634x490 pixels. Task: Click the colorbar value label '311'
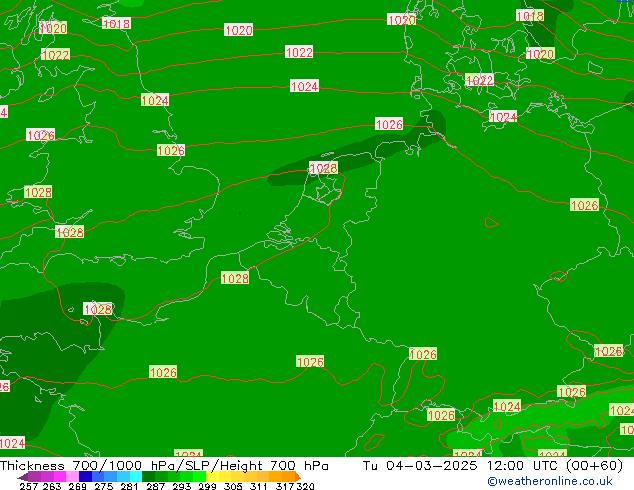point(259,486)
